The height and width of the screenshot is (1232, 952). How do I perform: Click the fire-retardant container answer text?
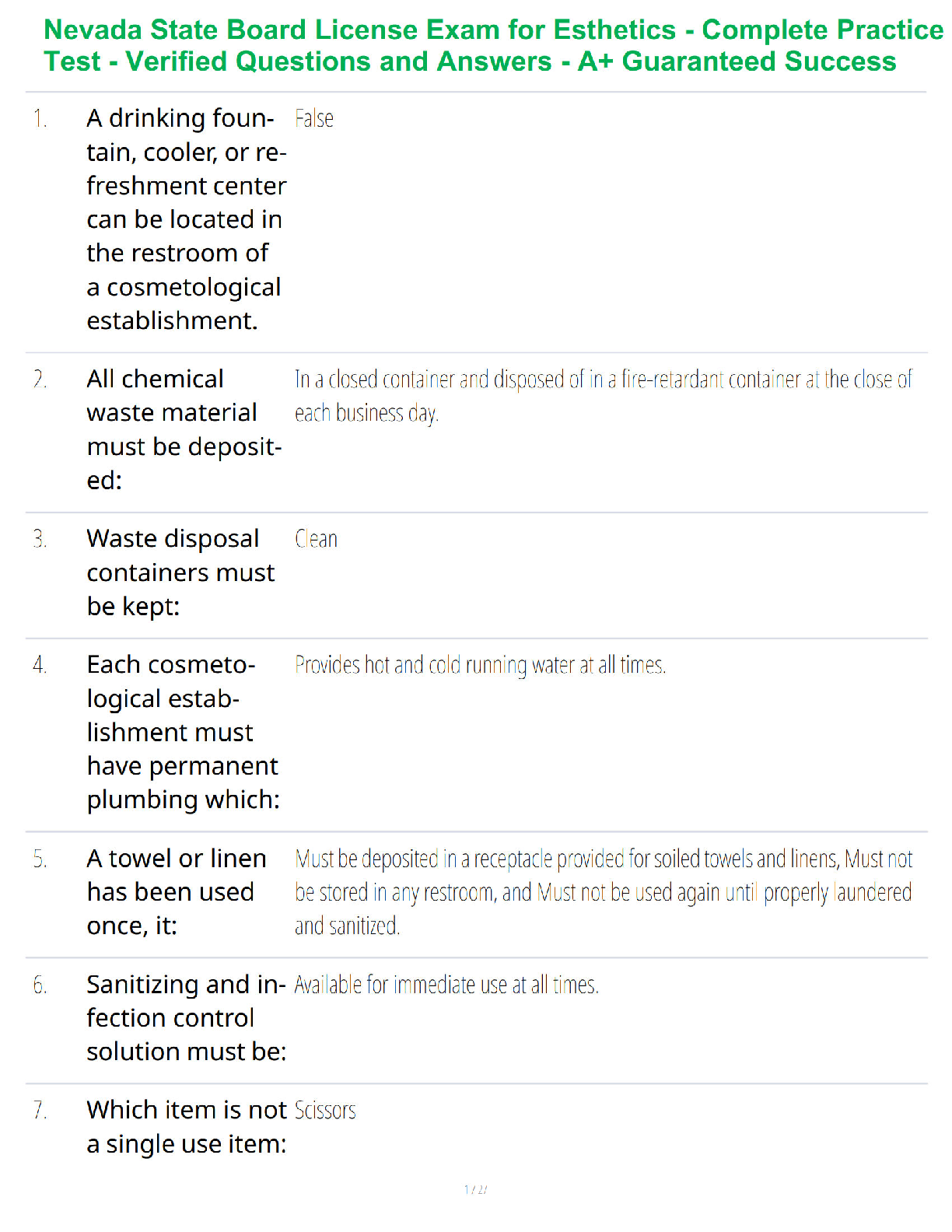603,396
